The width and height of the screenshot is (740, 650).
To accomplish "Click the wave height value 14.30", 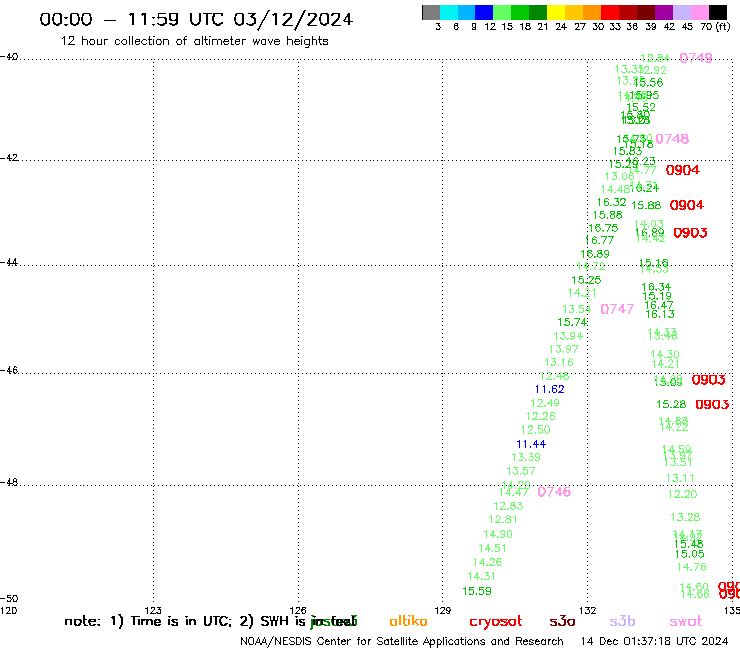I will click(665, 354).
